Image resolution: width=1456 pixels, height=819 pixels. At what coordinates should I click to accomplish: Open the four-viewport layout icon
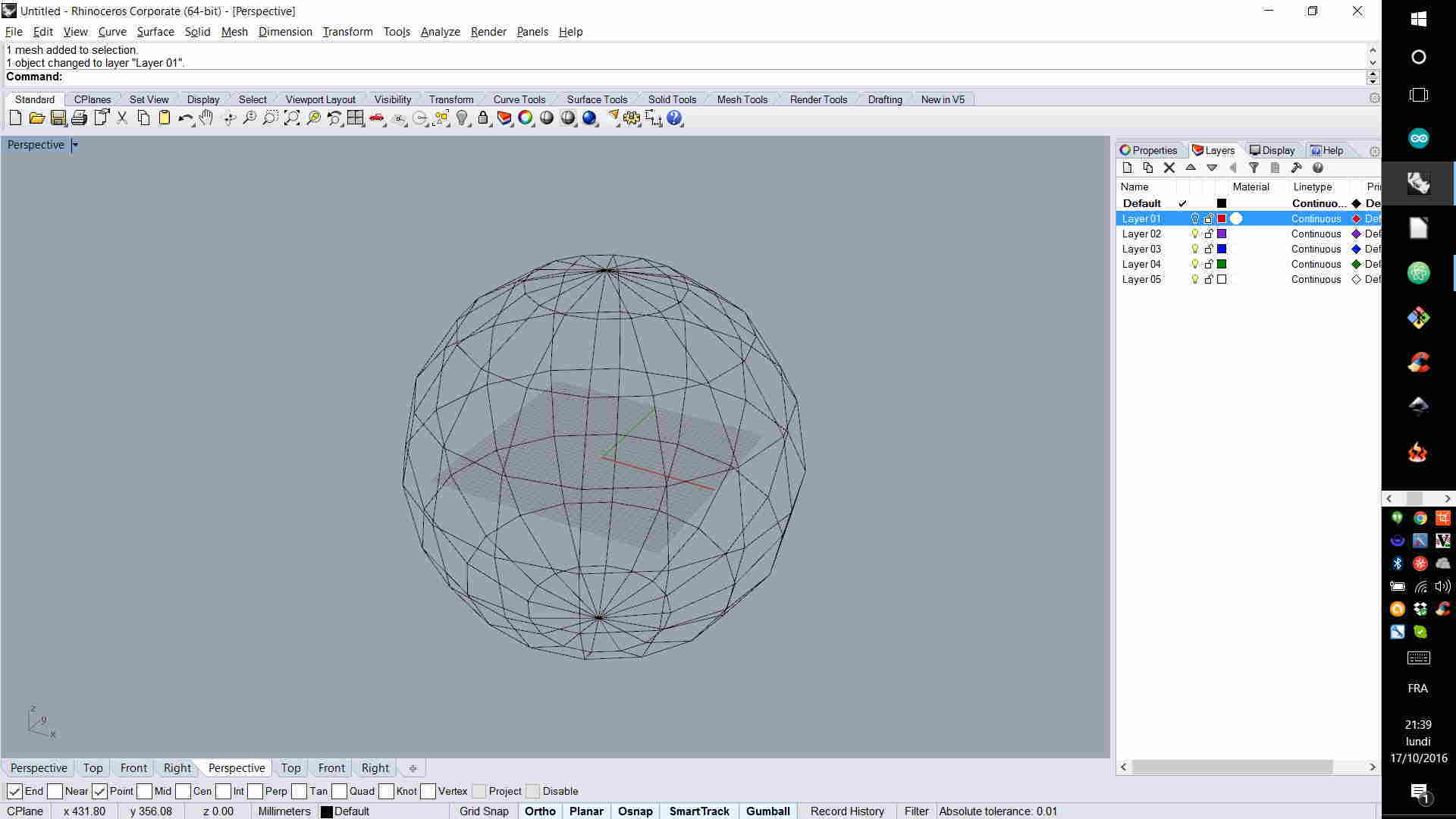click(355, 118)
